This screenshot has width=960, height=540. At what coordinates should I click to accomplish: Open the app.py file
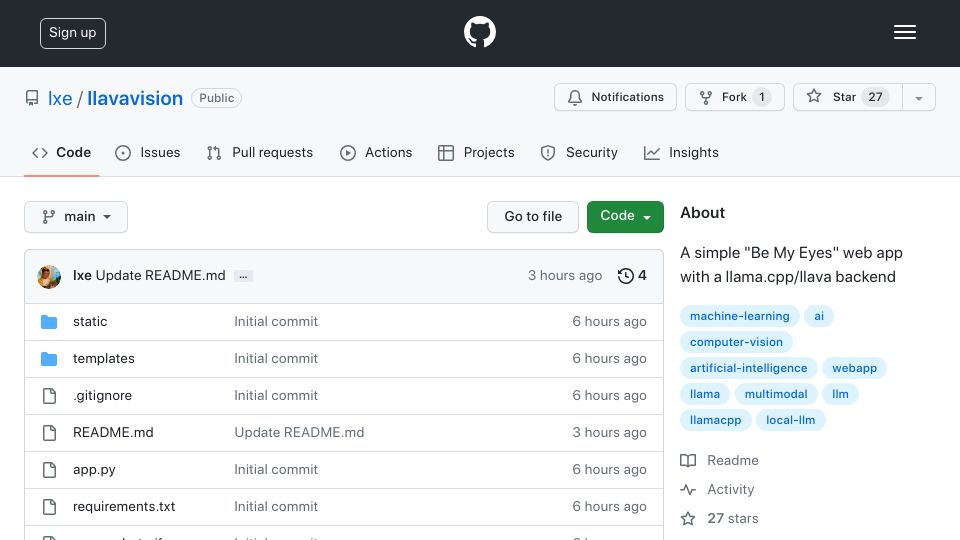94,470
